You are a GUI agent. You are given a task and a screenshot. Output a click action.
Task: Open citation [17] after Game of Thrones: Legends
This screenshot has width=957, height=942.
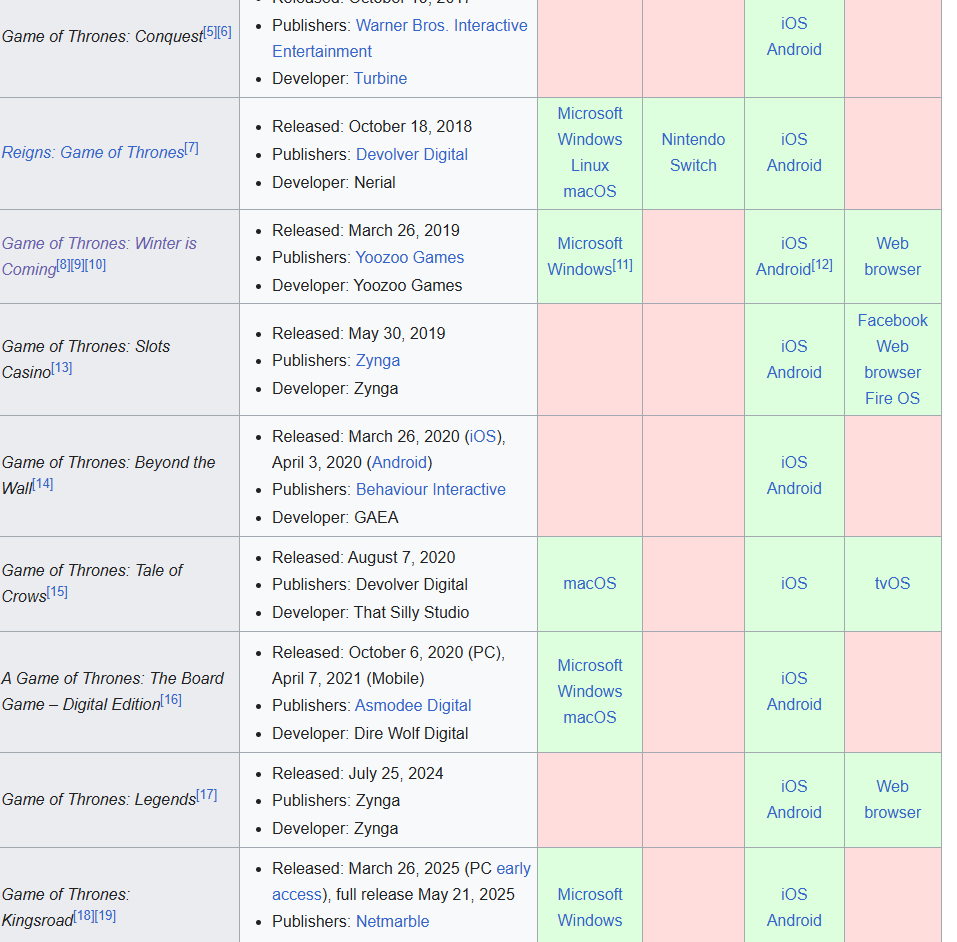[x=207, y=795]
